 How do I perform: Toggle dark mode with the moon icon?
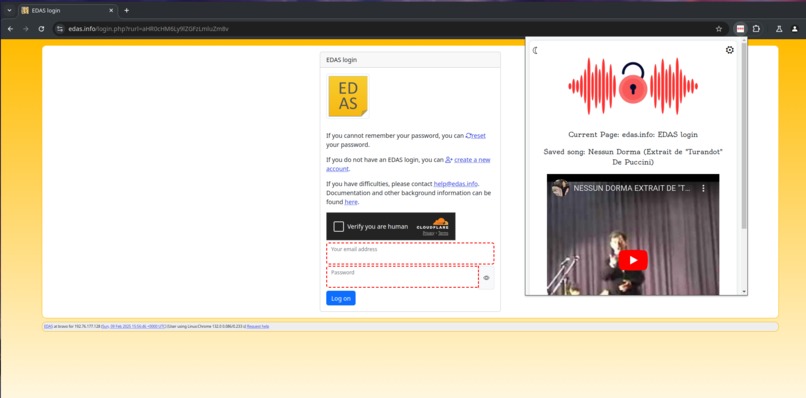point(536,50)
